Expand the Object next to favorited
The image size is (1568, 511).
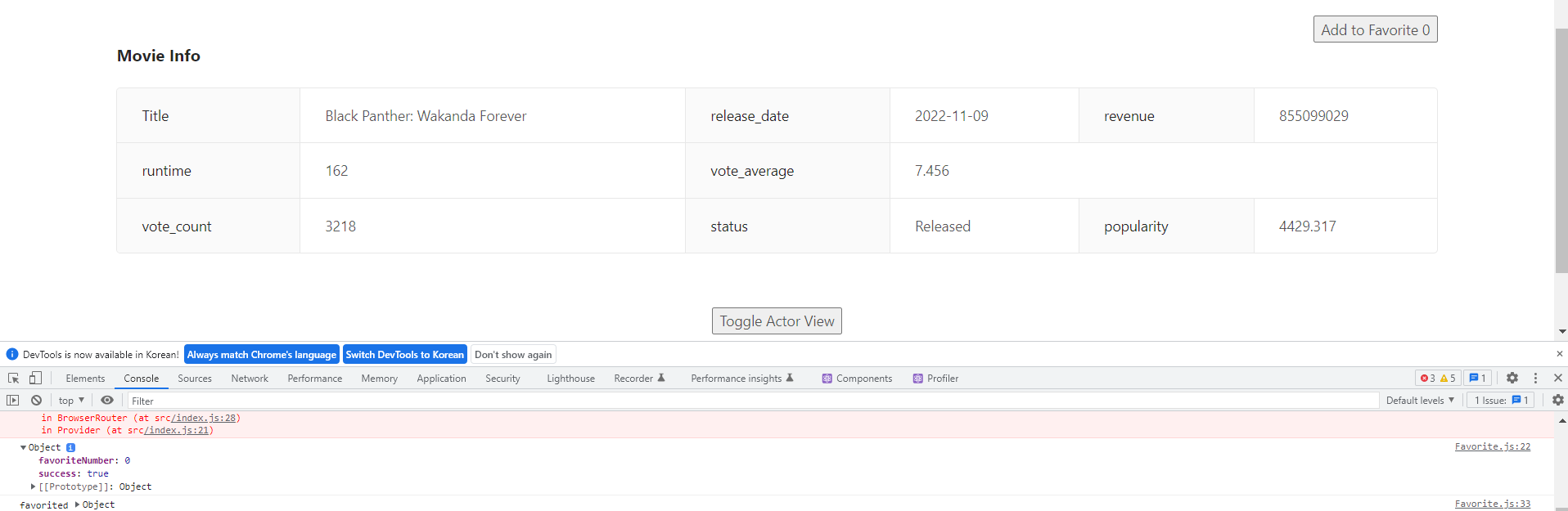[x=78, y=504]
